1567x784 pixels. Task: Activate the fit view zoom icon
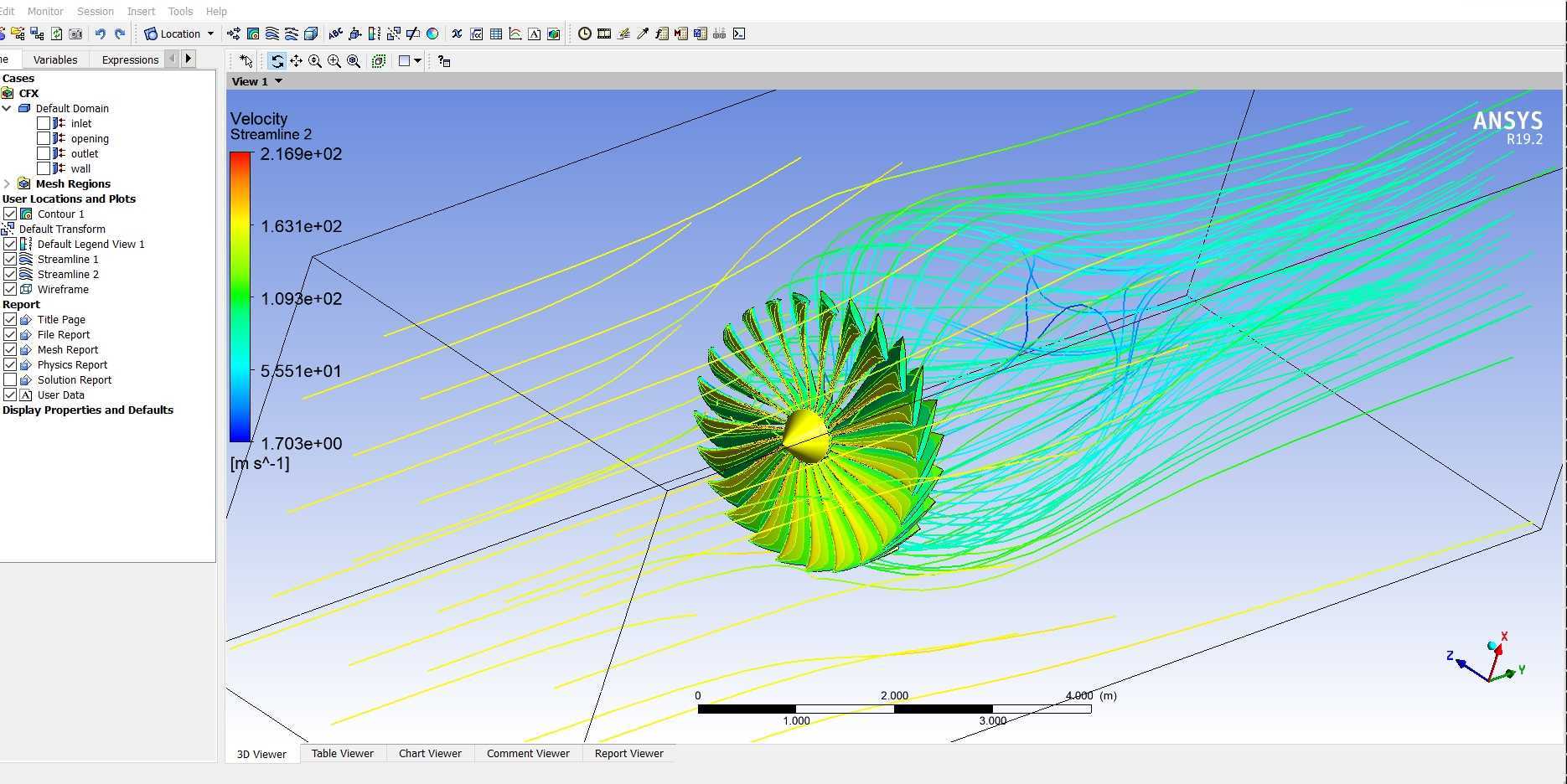(379, 61)
